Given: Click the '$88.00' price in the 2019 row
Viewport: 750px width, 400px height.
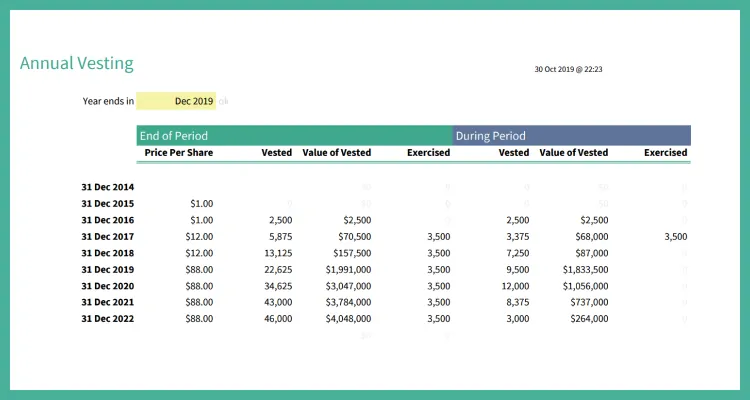Looking at the screenshot, I should point(199,269).
